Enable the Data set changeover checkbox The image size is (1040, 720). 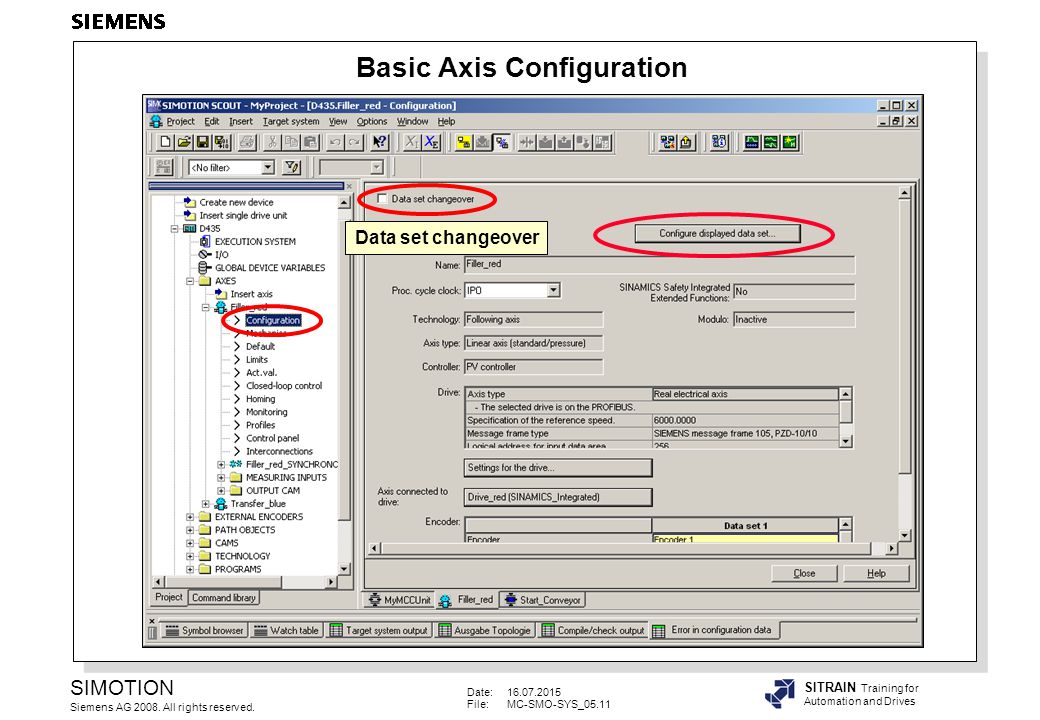(x=382, y=198)
